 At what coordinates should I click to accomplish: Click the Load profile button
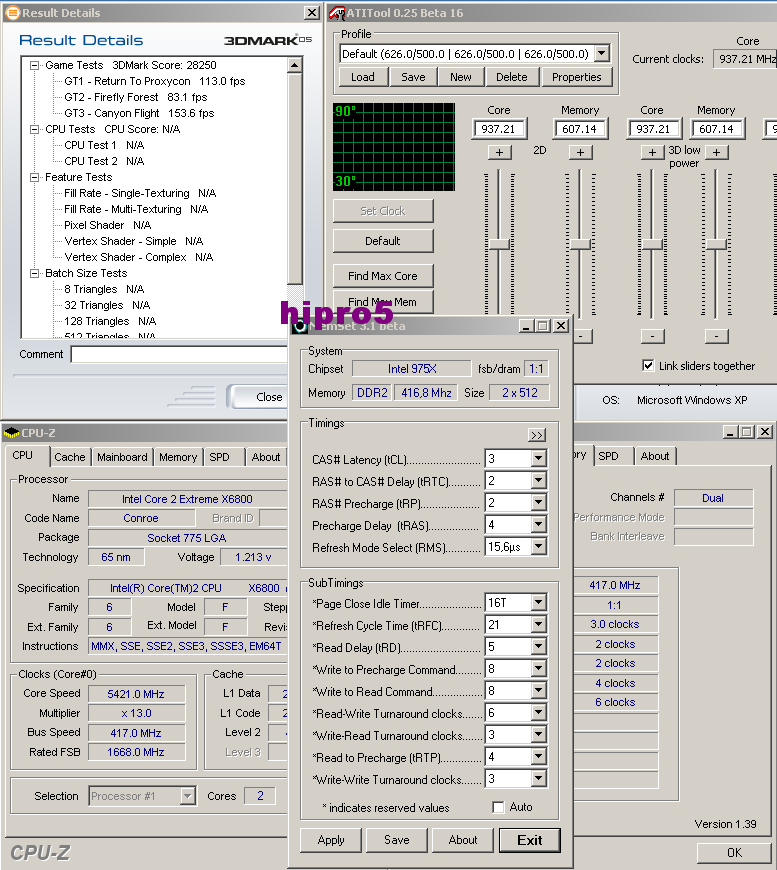[x=362, y=77]
